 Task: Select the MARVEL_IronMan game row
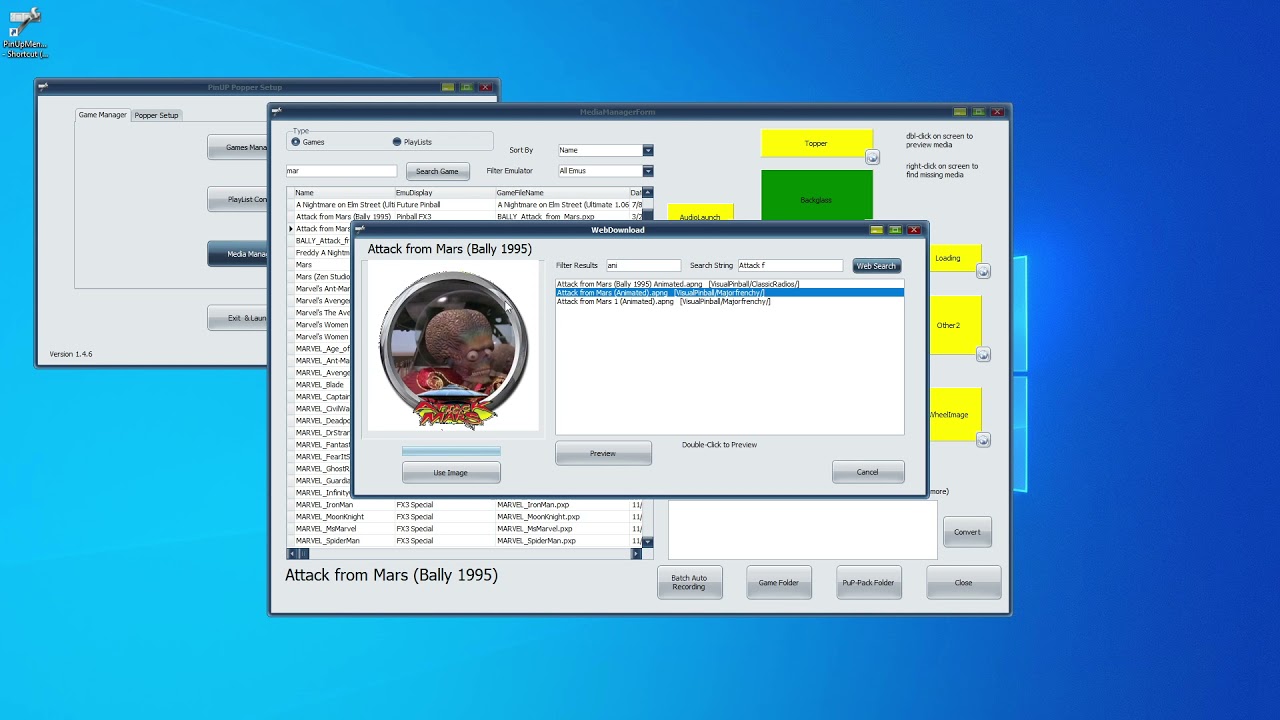point(462,505)
